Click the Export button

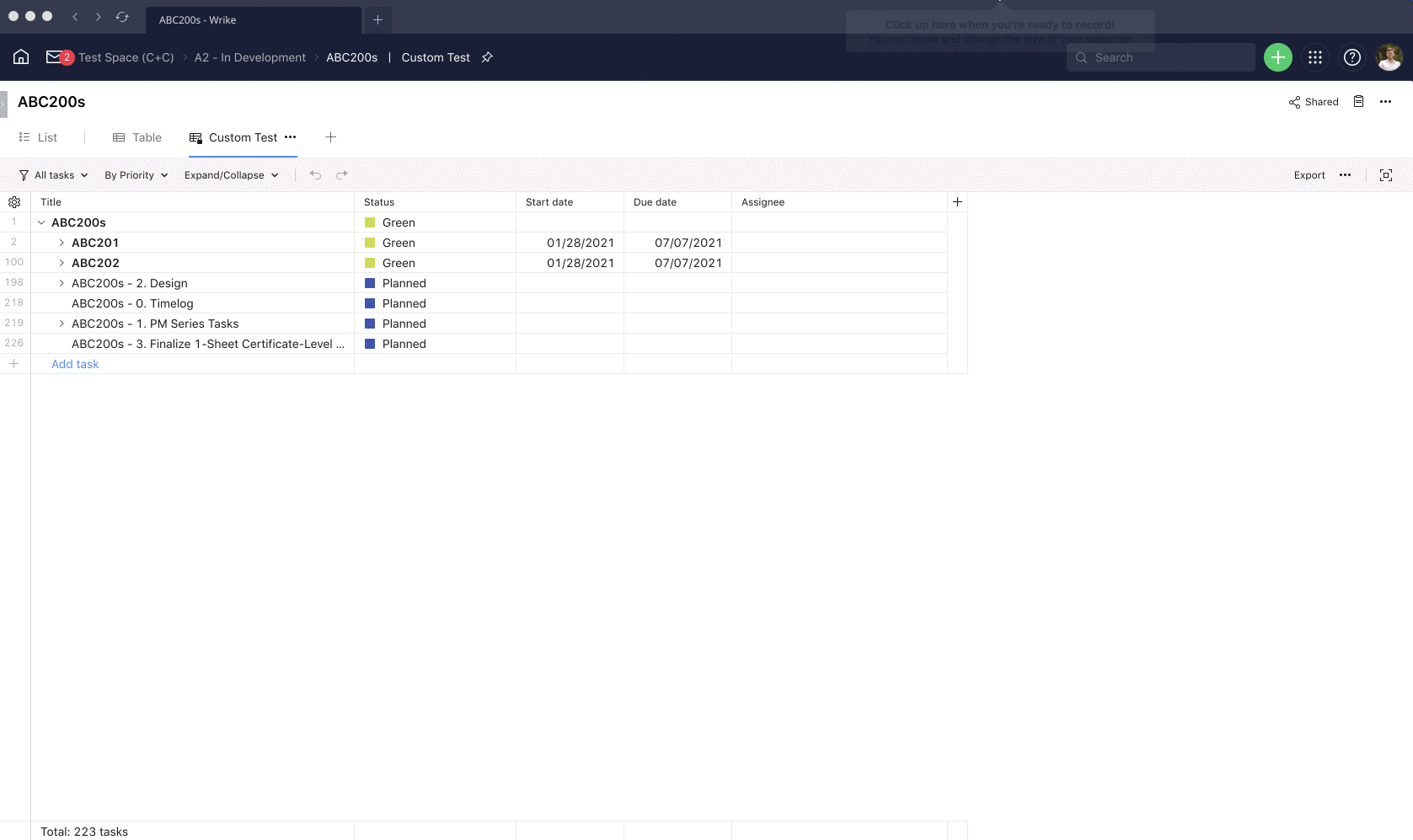(1309, 175)
